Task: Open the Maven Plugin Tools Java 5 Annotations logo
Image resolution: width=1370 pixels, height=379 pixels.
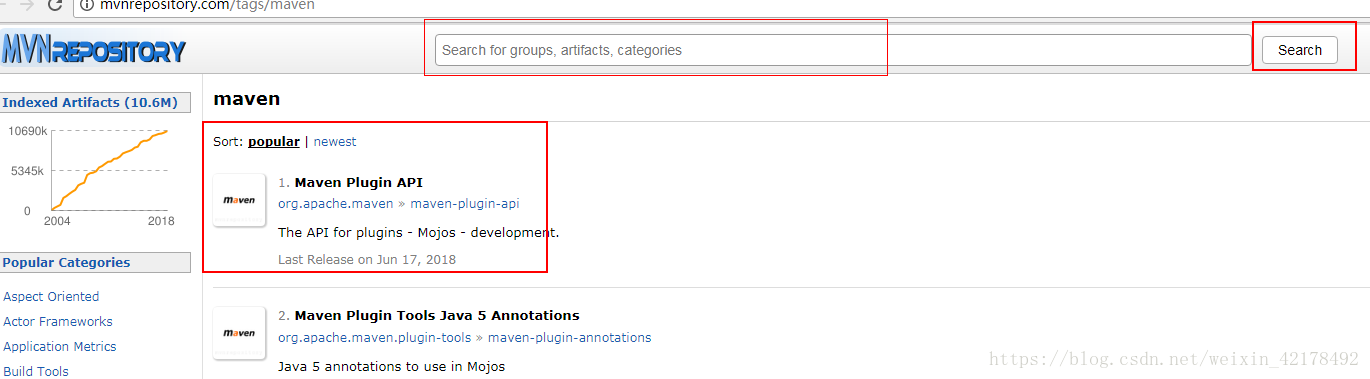Action: [x=239, y=333]
